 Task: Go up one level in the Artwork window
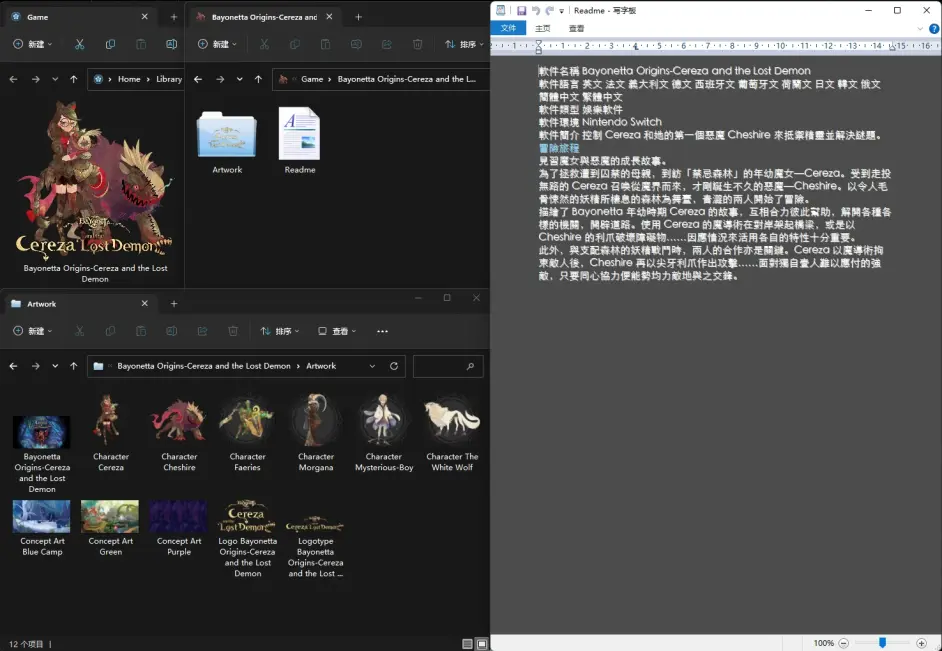[73, 366]
